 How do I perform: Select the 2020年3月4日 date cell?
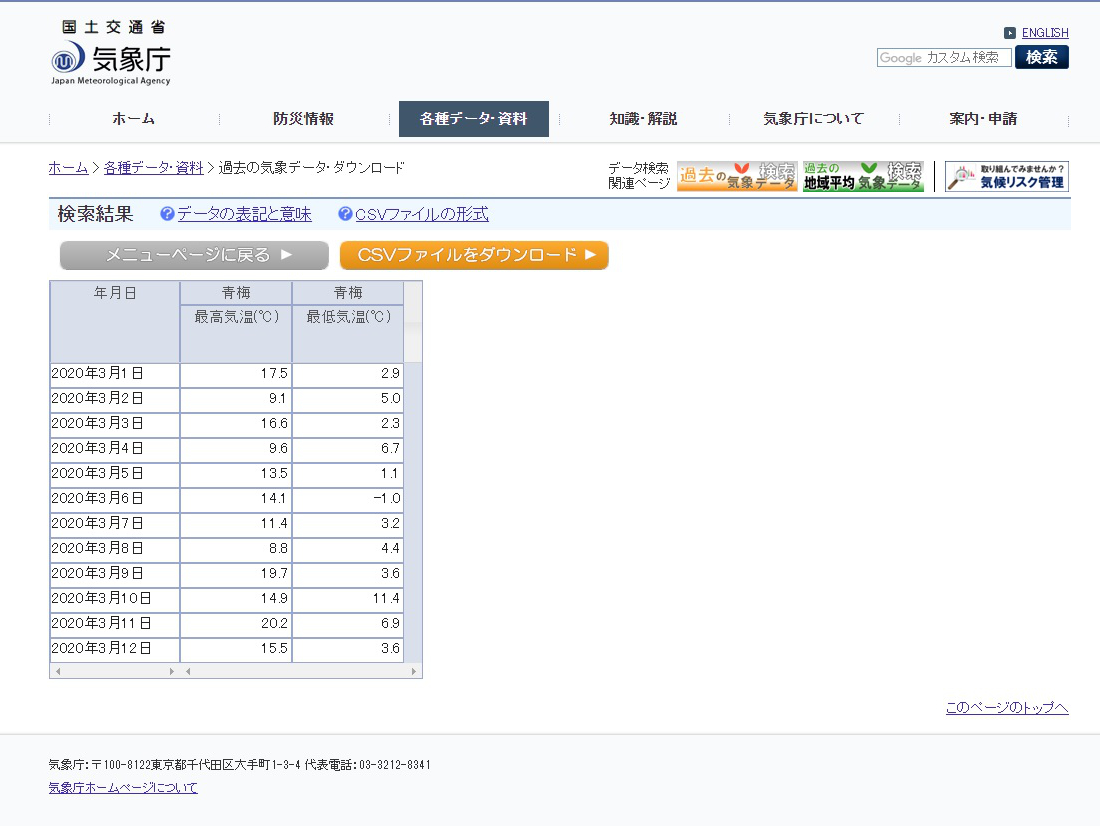pos(115,449)
